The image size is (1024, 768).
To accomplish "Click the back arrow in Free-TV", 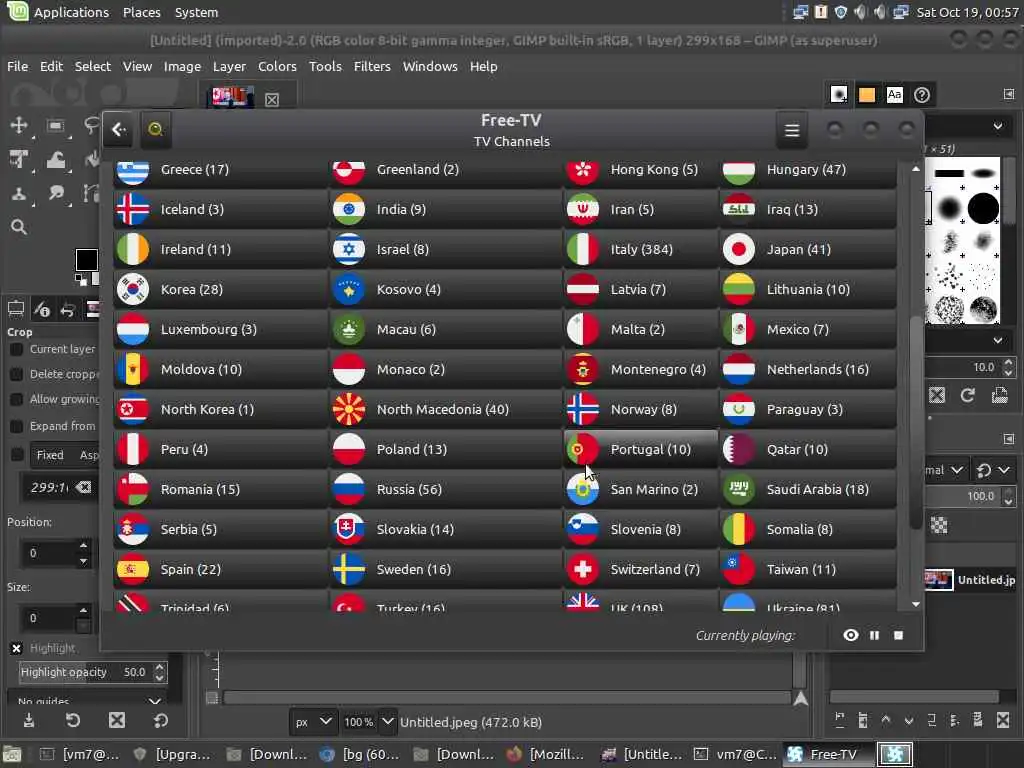I will 118,129.
